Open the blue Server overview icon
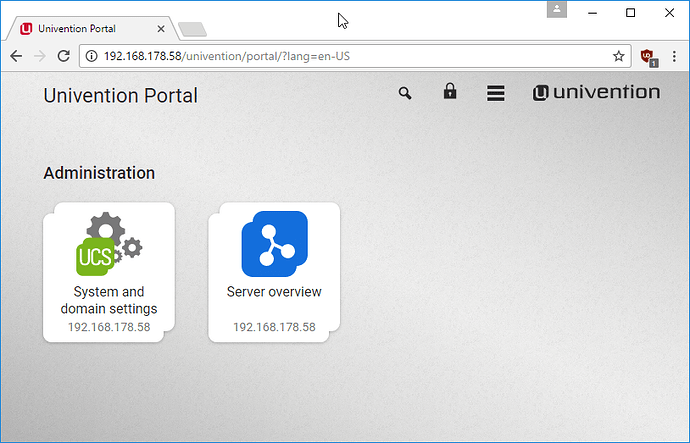Viewport: 690px width, 443px height. click(x=275, y=244)
